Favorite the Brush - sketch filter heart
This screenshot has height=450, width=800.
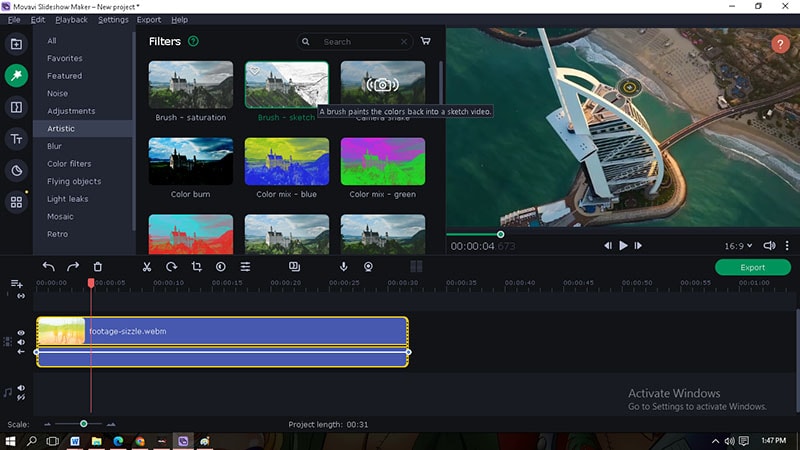(x=254, y=70)
